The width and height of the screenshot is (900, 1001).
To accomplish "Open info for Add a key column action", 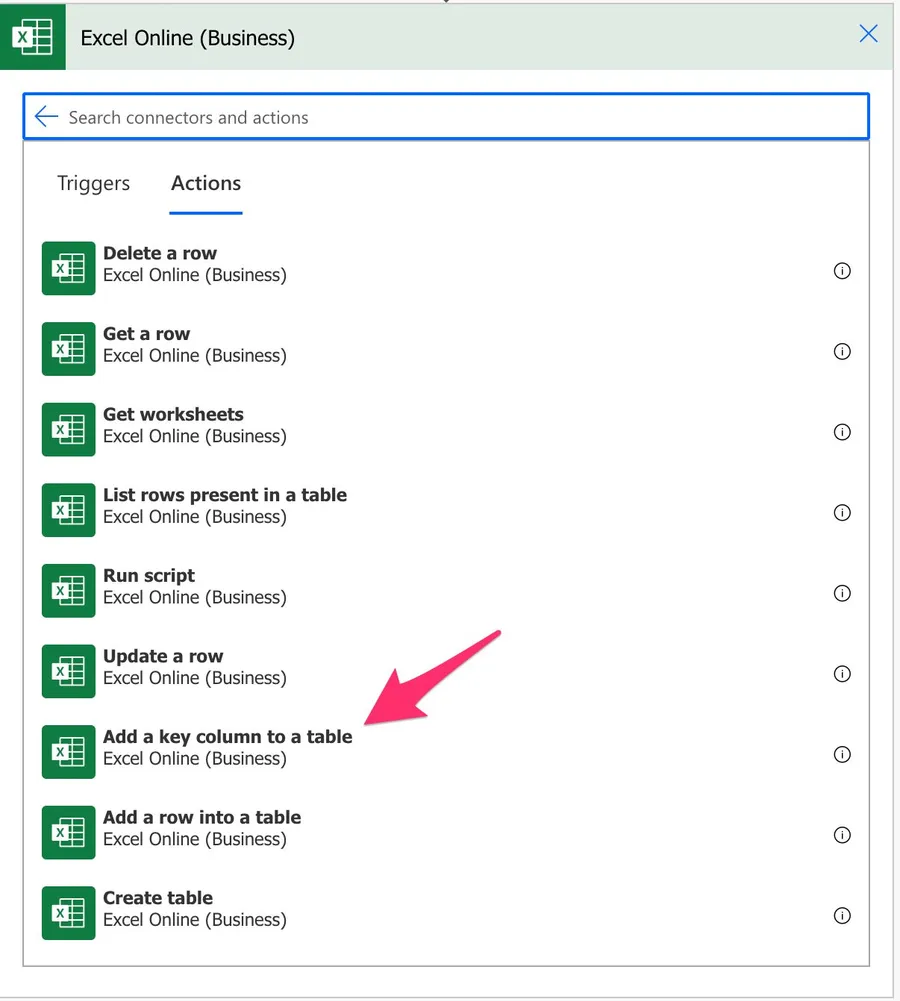I will click(x=842, y=755).
